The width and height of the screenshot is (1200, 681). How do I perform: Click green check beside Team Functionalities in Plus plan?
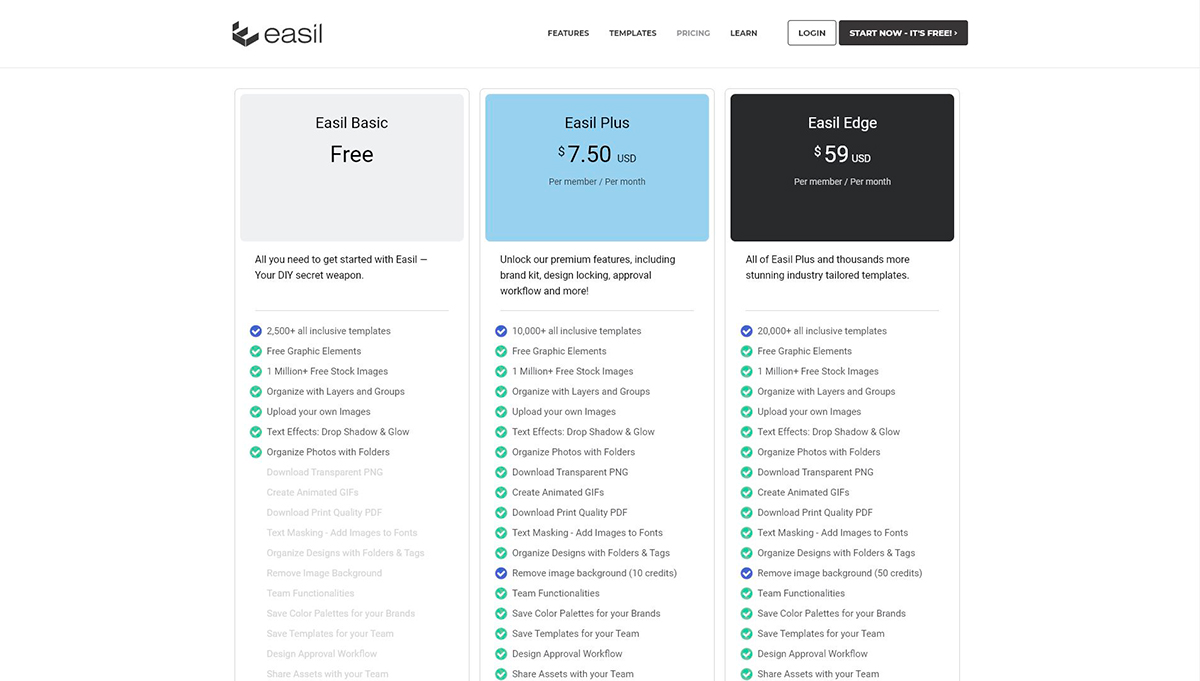[x=501, y=594]
